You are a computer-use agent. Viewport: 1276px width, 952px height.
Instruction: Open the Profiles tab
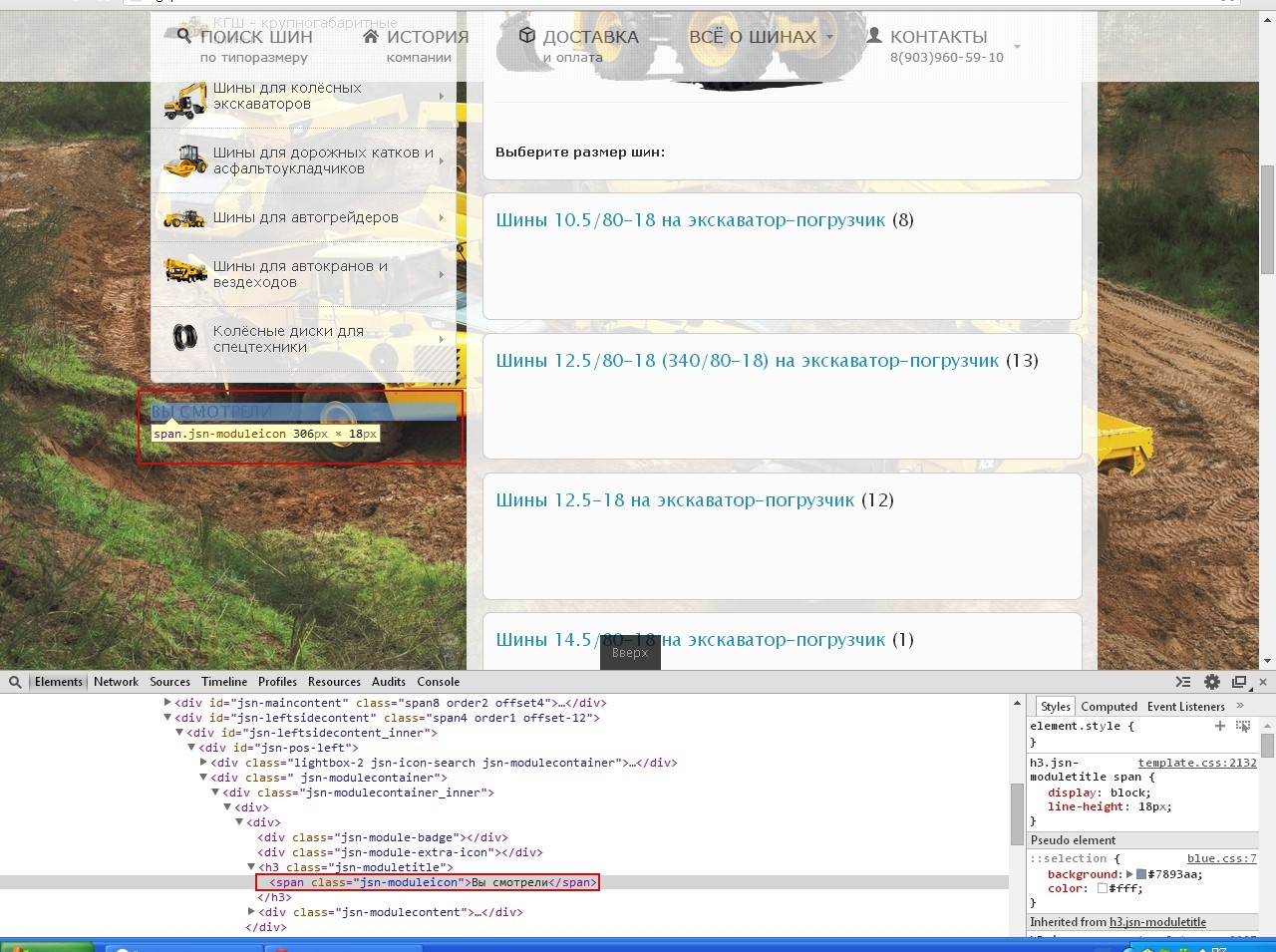click(x=277, y=682)
